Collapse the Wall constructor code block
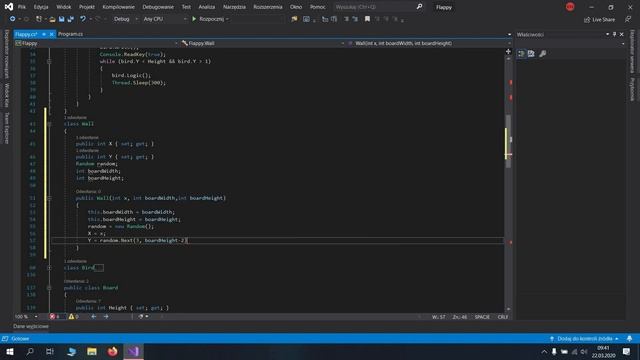 pyautogui.click(x=49, y=198)
